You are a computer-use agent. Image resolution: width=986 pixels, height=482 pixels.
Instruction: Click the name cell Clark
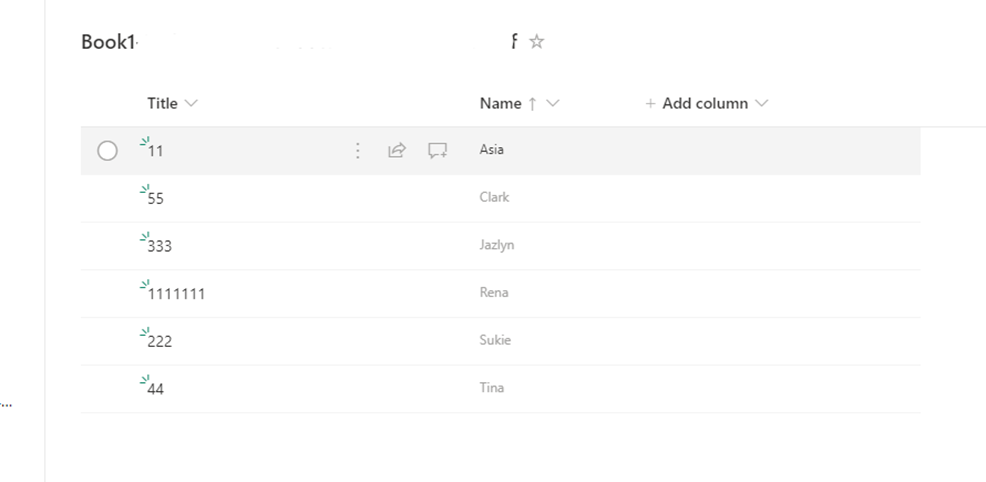(494, 197)
